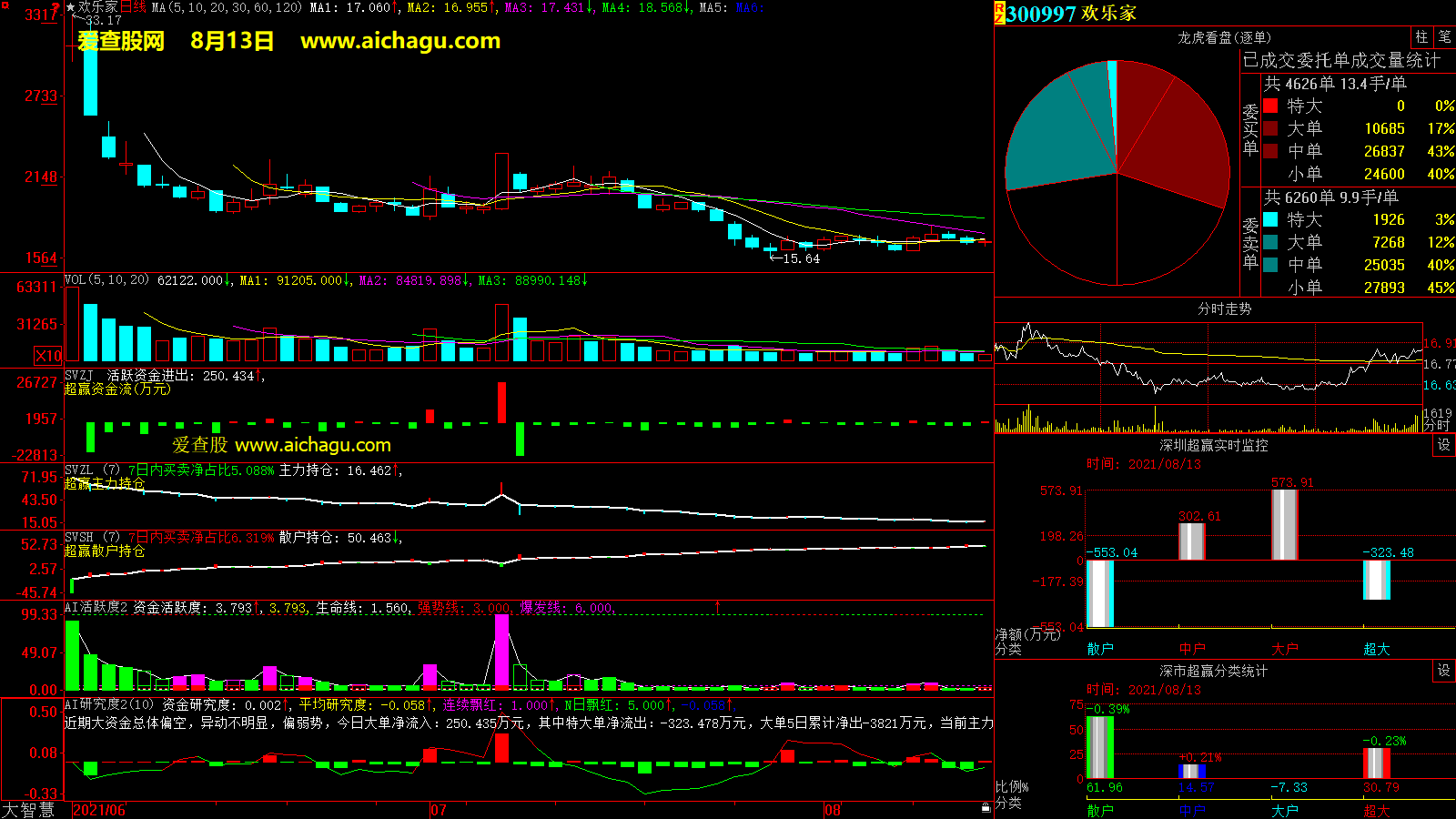Click the cyan 特大 sell-order legend swatch

pos(1270,219)
